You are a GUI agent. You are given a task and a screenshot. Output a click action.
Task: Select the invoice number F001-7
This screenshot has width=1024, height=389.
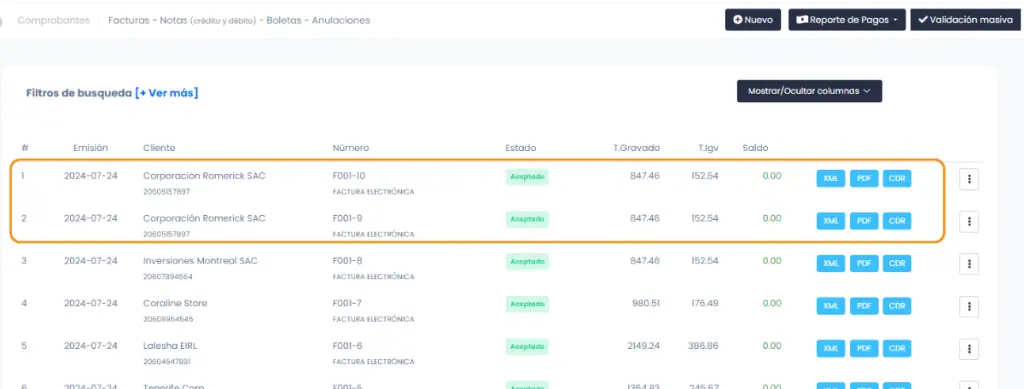click(x=347, y=303)
